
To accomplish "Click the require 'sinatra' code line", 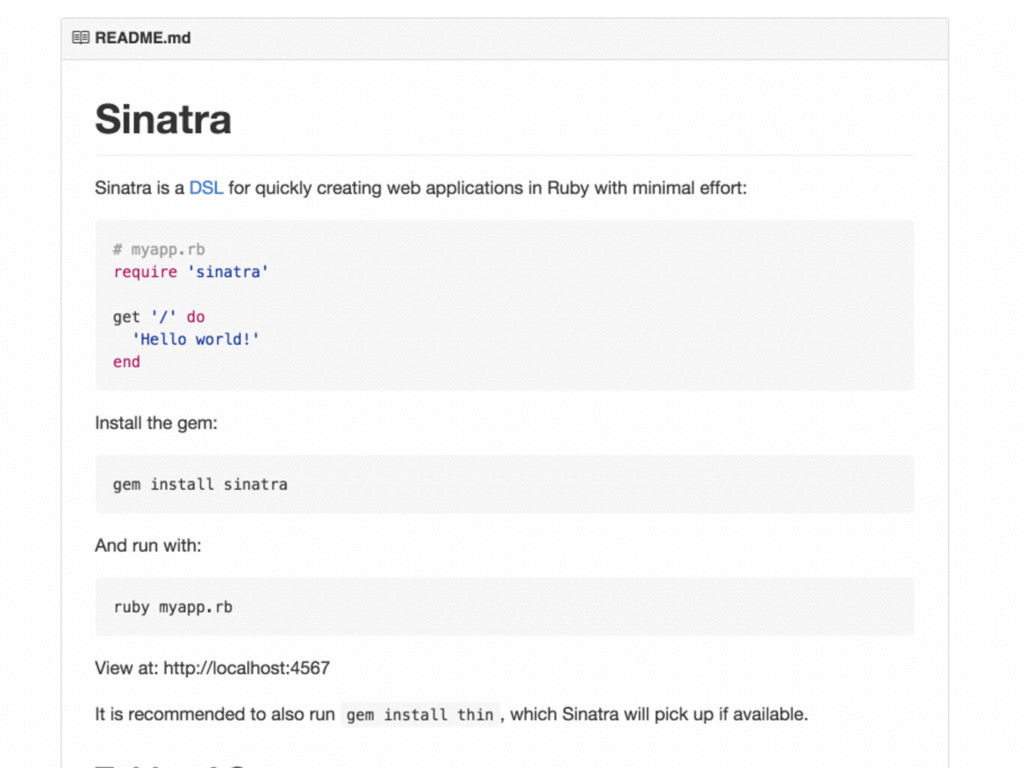I will 191,272.
